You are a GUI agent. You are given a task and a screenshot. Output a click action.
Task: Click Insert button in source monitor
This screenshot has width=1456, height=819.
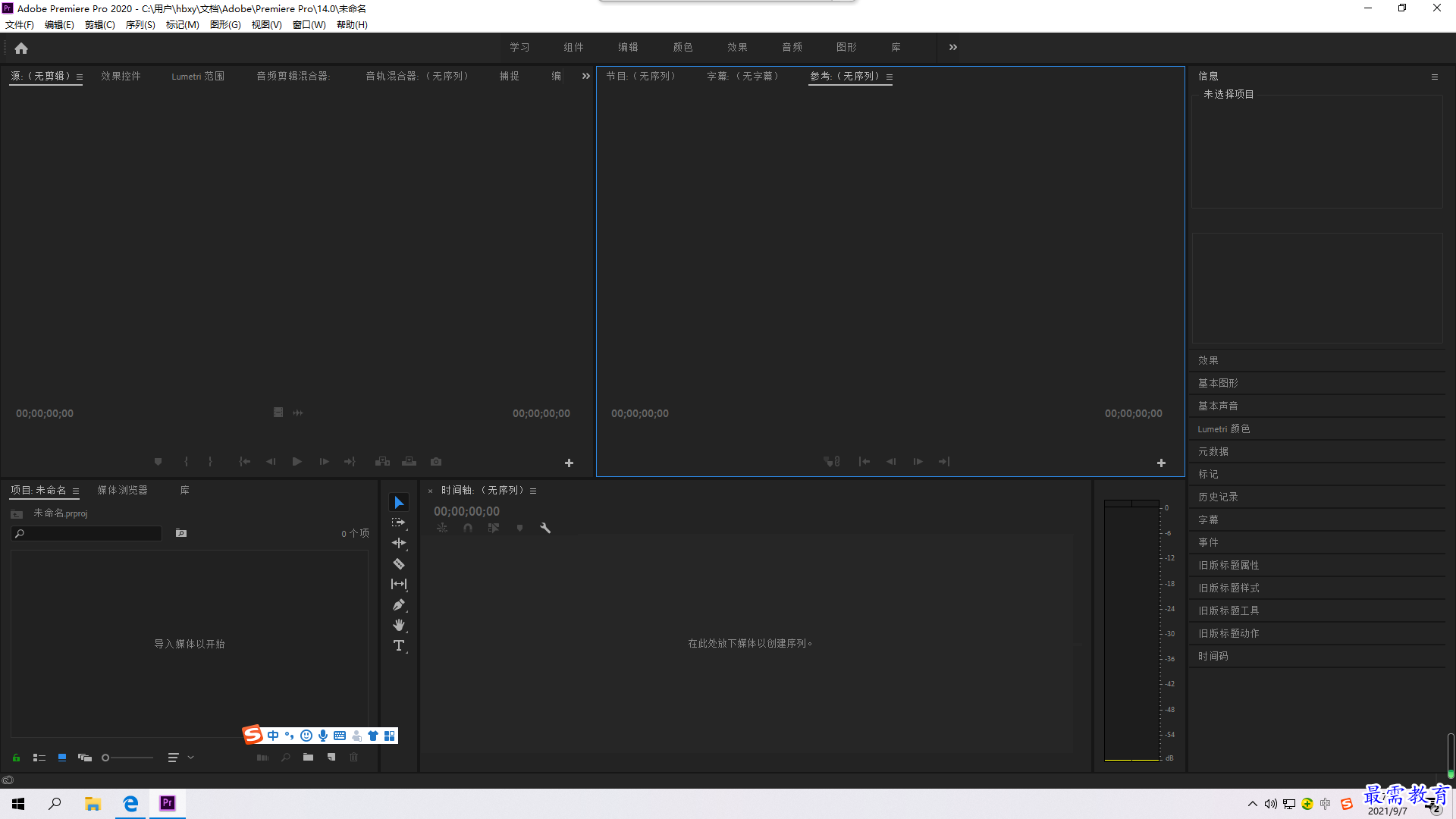tap(382, 462)
